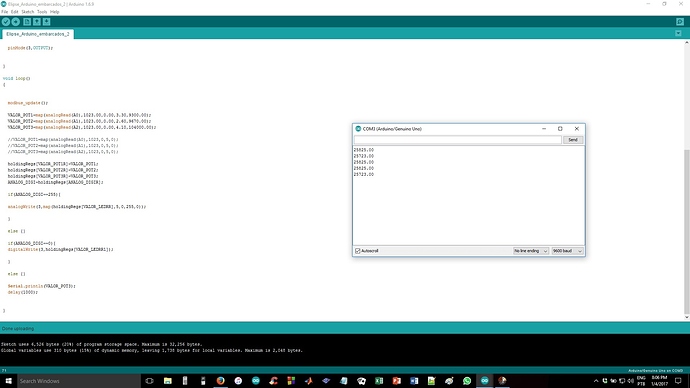Open the Tools menu
Image resolution: width=690 pixels, height=388 pixels.
click(x=42, y=12)
